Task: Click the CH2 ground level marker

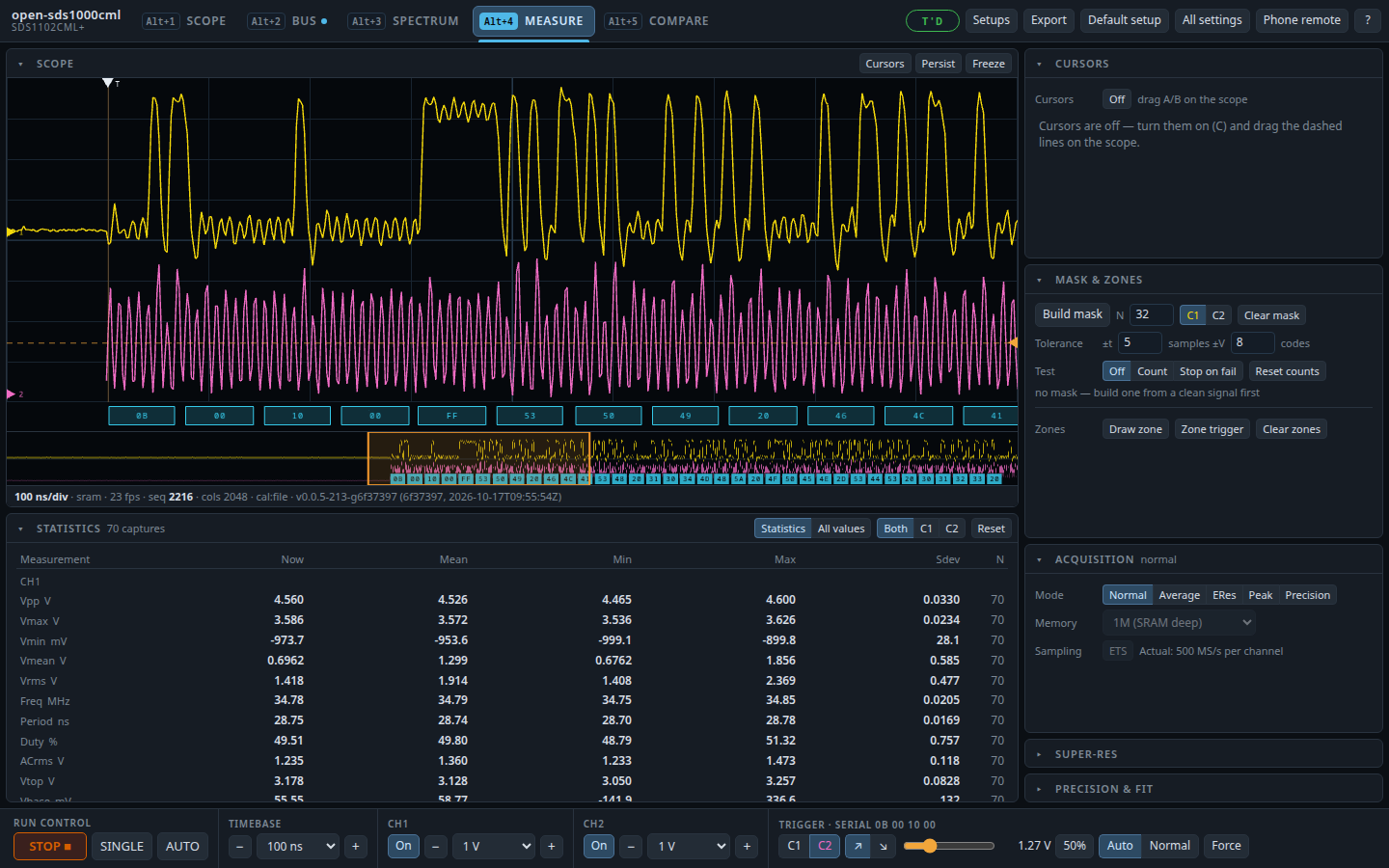Action: (12, 393)
